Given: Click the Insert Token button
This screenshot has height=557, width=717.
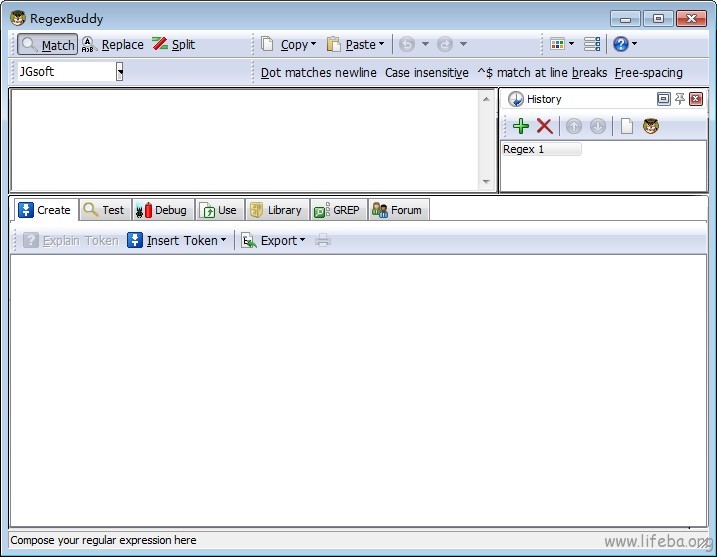Looking at the screenshot, I should (x=172, y=241).
